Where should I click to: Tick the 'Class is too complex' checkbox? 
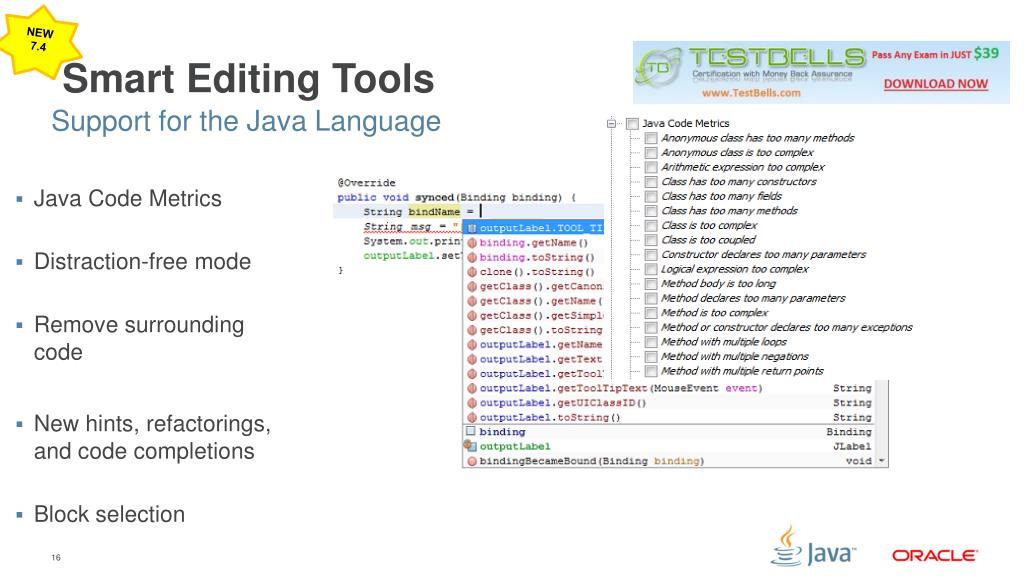(x=650, y=225)
